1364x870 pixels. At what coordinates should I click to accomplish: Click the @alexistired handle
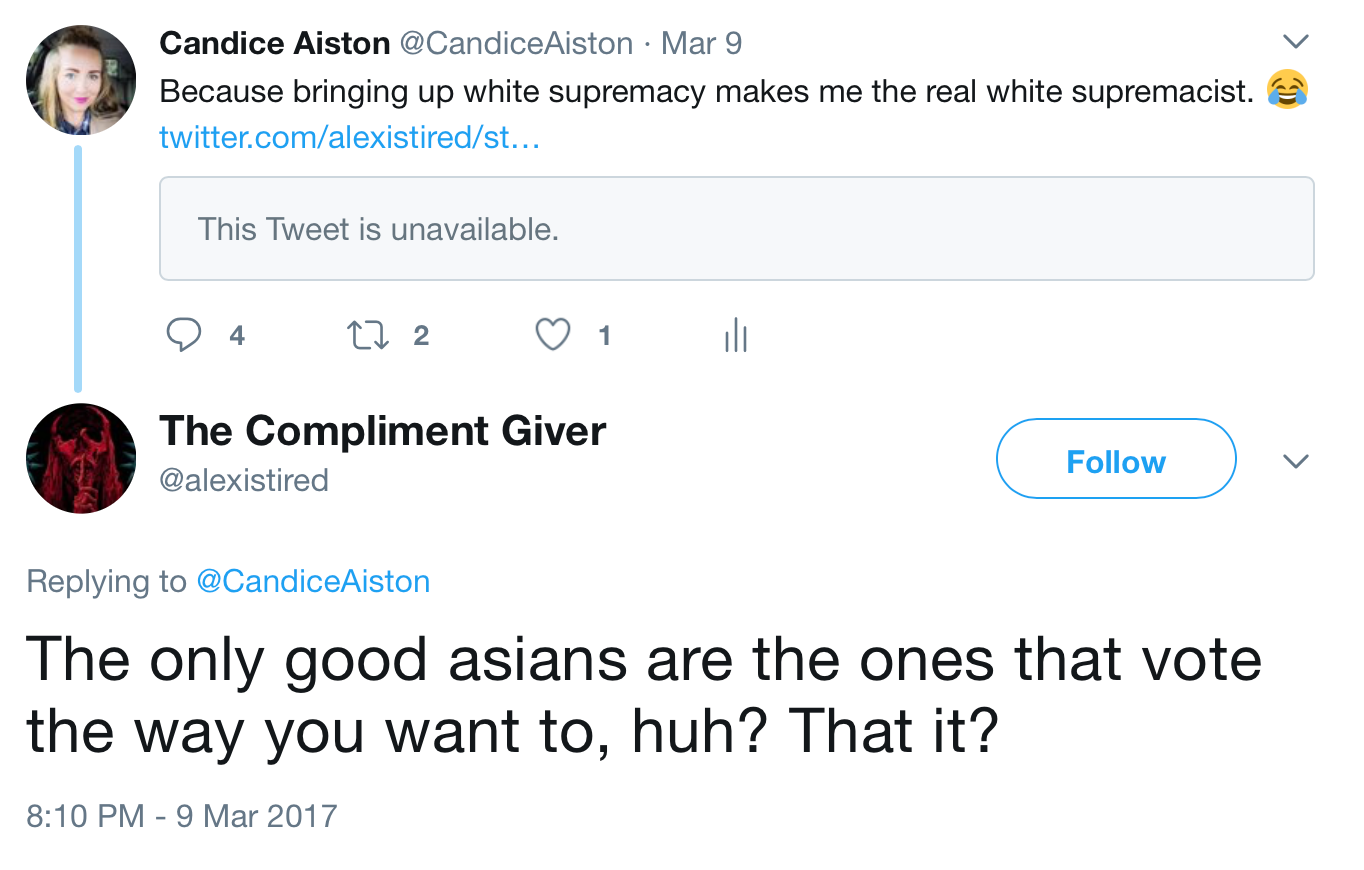tap(244, 480)
